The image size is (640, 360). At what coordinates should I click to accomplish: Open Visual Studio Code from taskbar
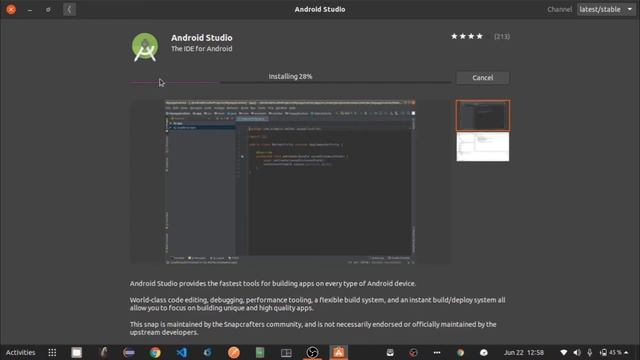182,352
